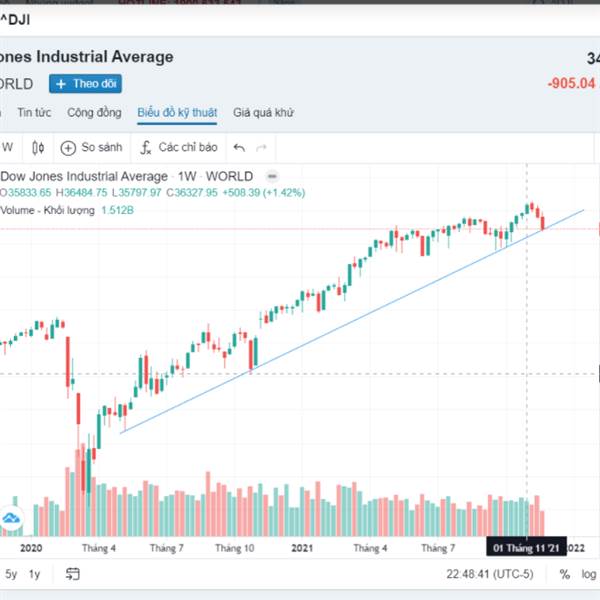The height and width of the screenshot is (600, 600).
Task: Click the -905.04 price change value
Action: coord(571,83)
